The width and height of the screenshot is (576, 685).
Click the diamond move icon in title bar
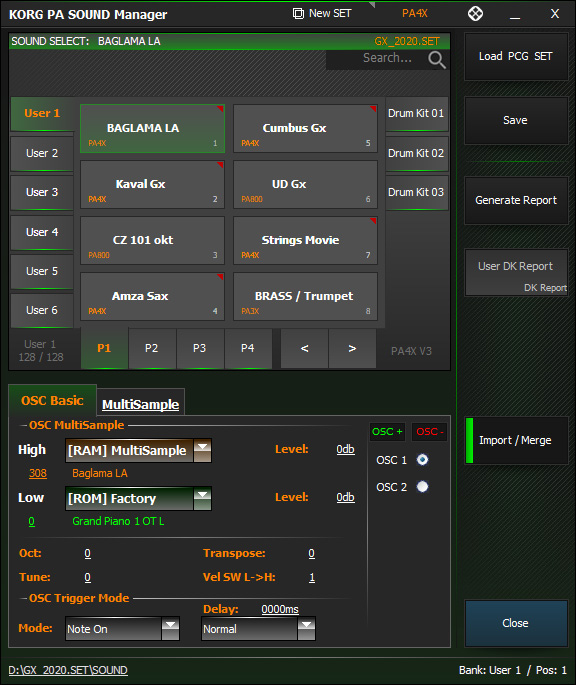click(475, 14)
